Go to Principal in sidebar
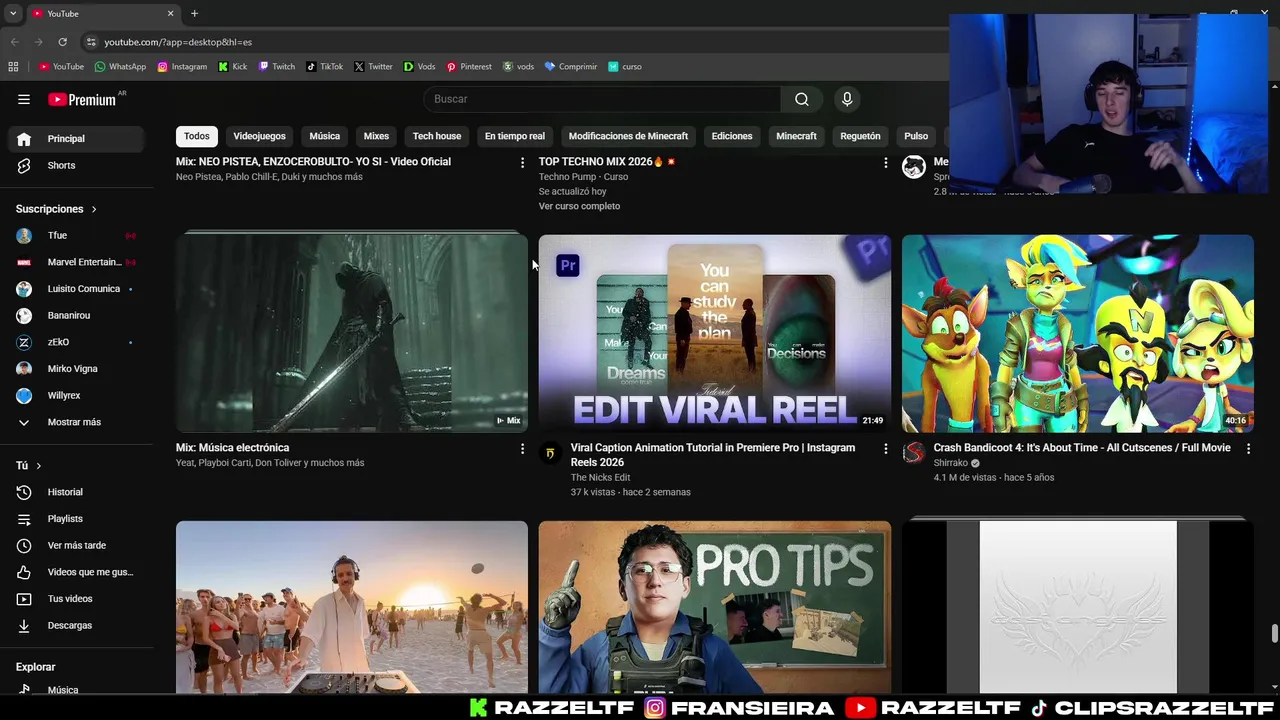1280x720 pixels. [76, 139]
